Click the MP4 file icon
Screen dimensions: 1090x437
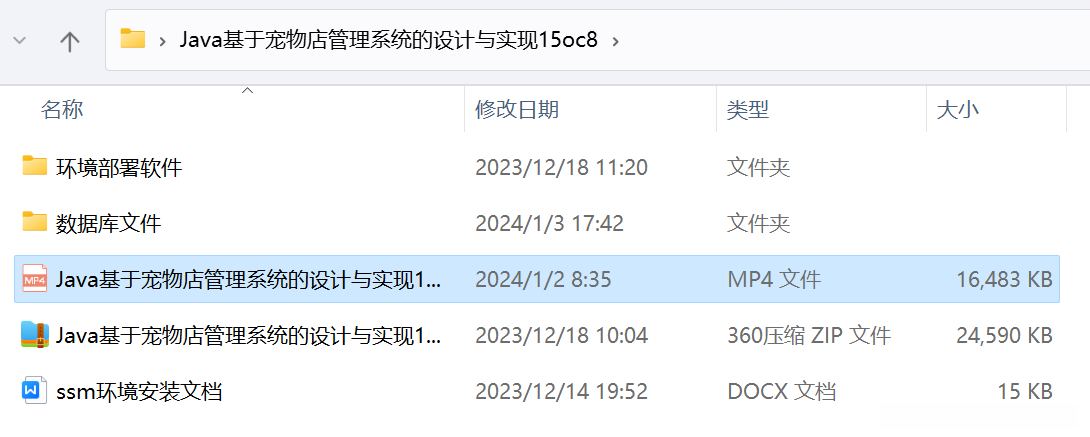(x=34, y=279)
